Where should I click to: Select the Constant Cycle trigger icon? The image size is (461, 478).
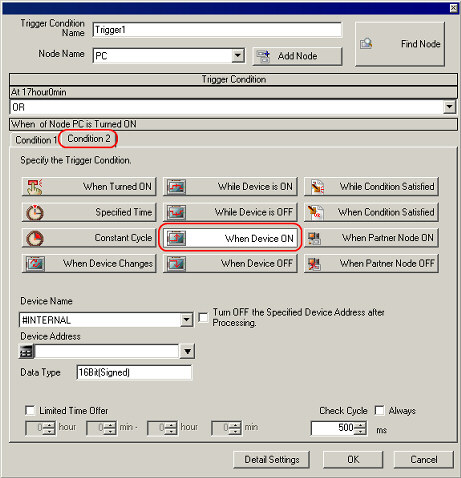(35, 238)
